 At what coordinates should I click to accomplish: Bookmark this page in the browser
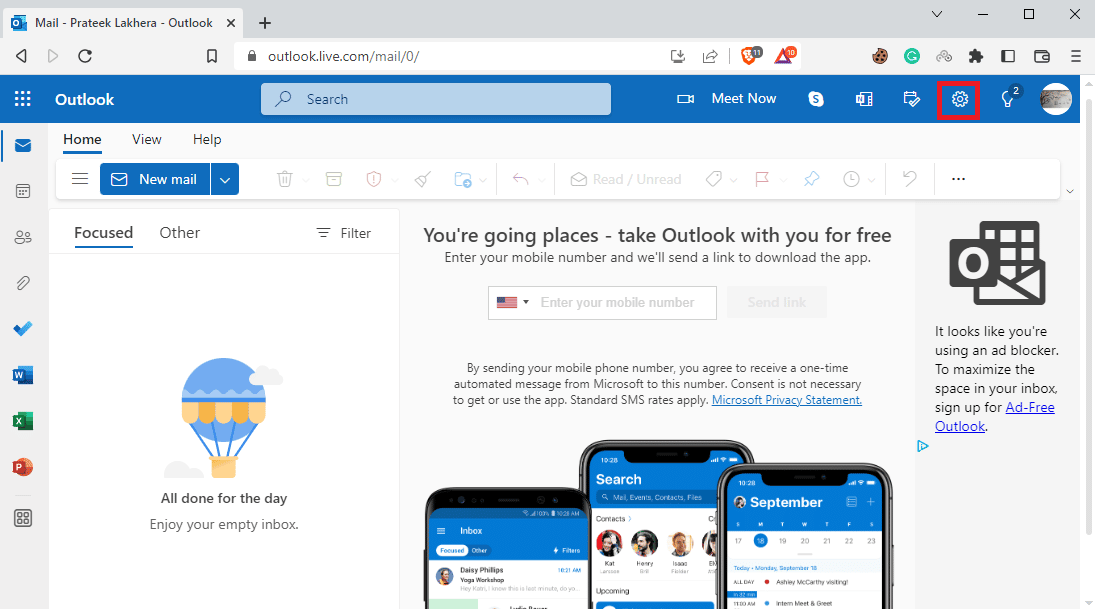[212, 56]
